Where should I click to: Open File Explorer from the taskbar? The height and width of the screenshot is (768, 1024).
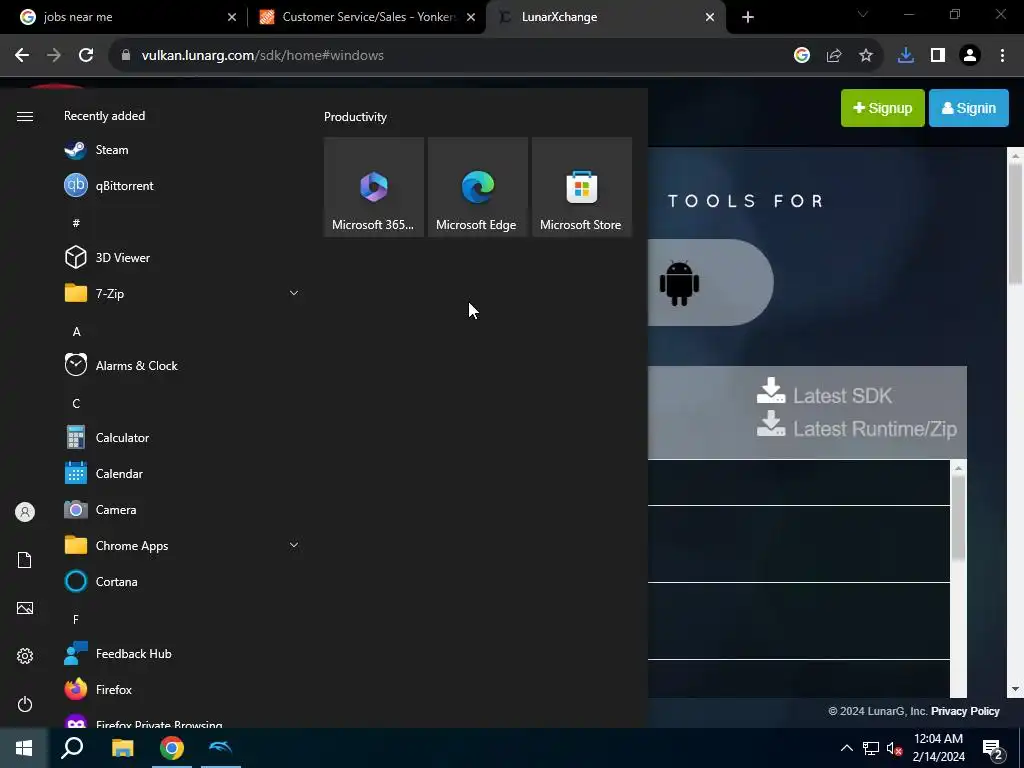tap(122, 748)
